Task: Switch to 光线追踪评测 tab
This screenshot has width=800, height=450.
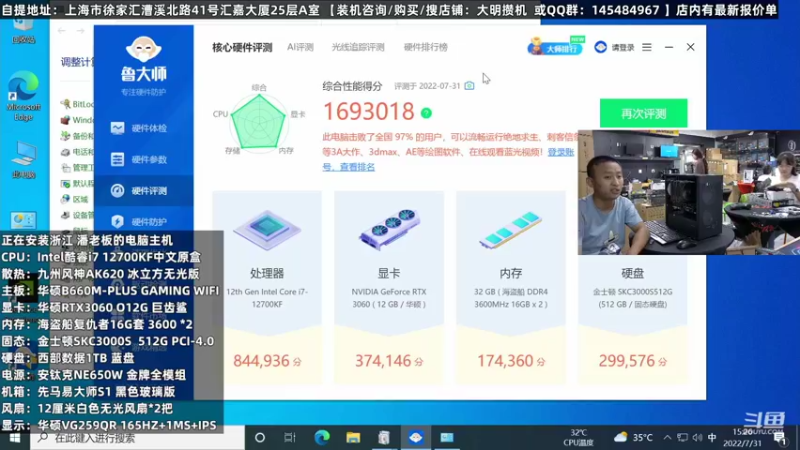Action: pos(358,47)
